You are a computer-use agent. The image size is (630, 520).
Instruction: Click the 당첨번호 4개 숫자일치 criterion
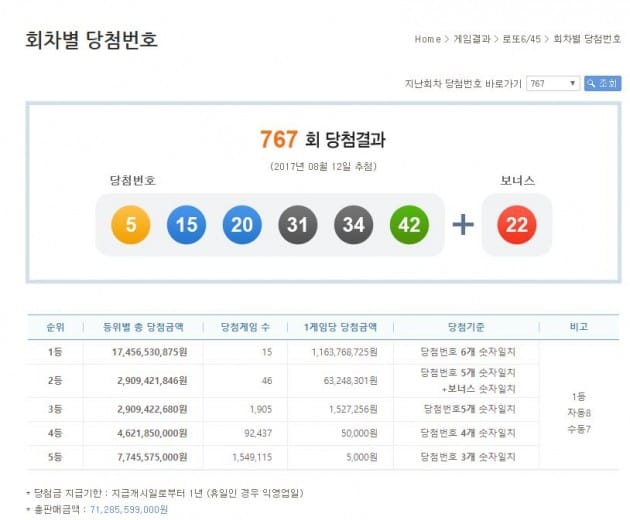[468, 433]
